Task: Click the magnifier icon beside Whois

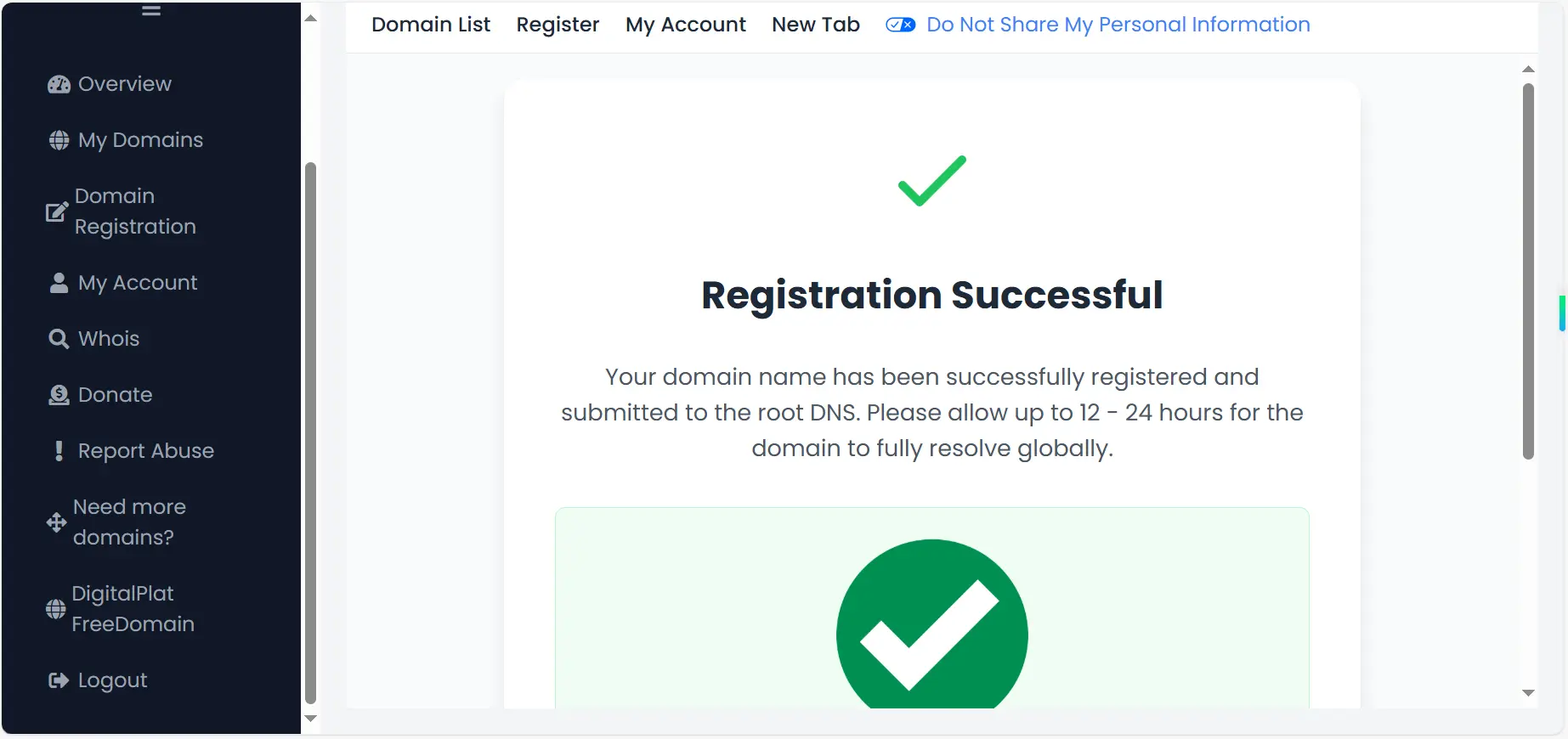Action: coord(59,339)
